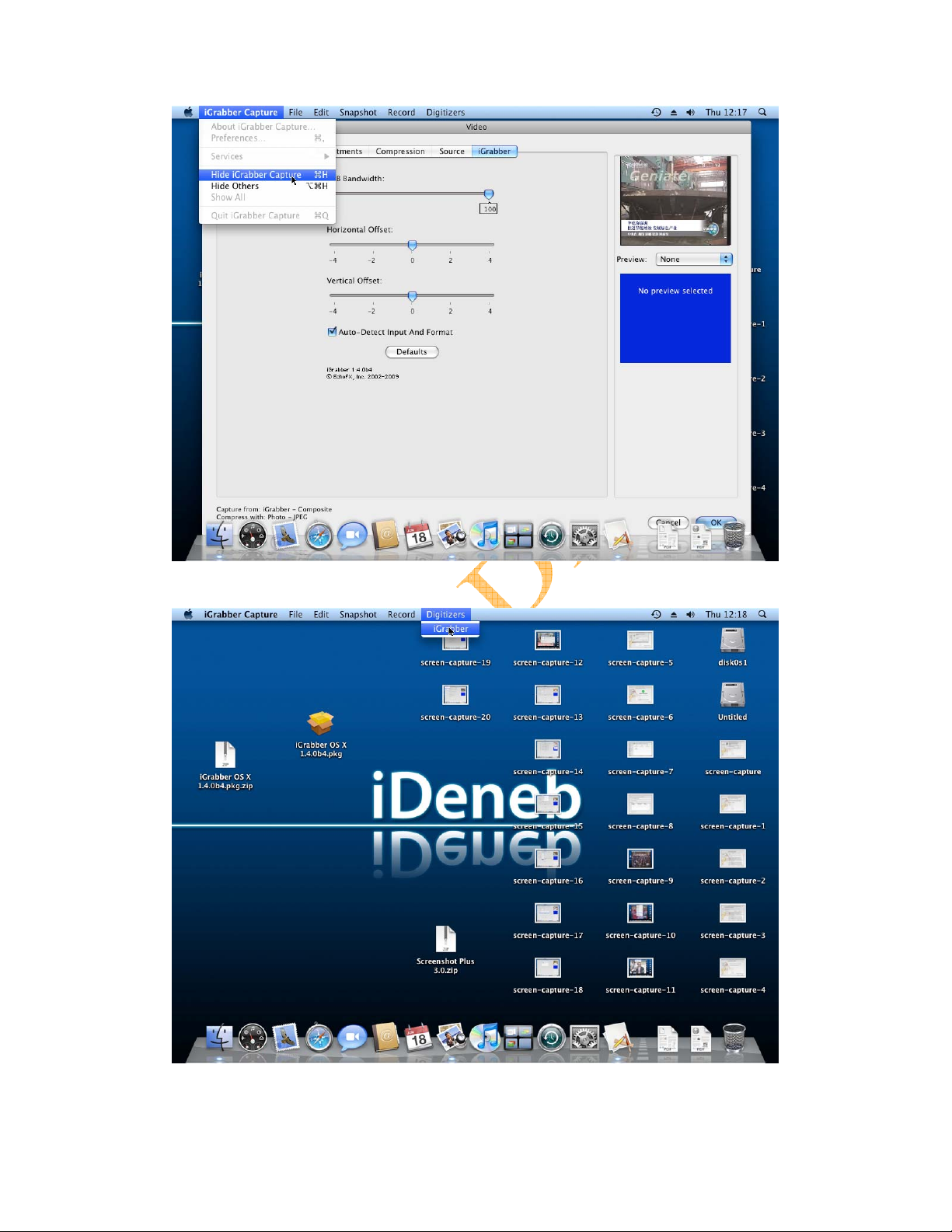Screen dimensions: 952x1232
Task: Click the Thu 12:17 clock in menu bar
Action: pos(726,112)
